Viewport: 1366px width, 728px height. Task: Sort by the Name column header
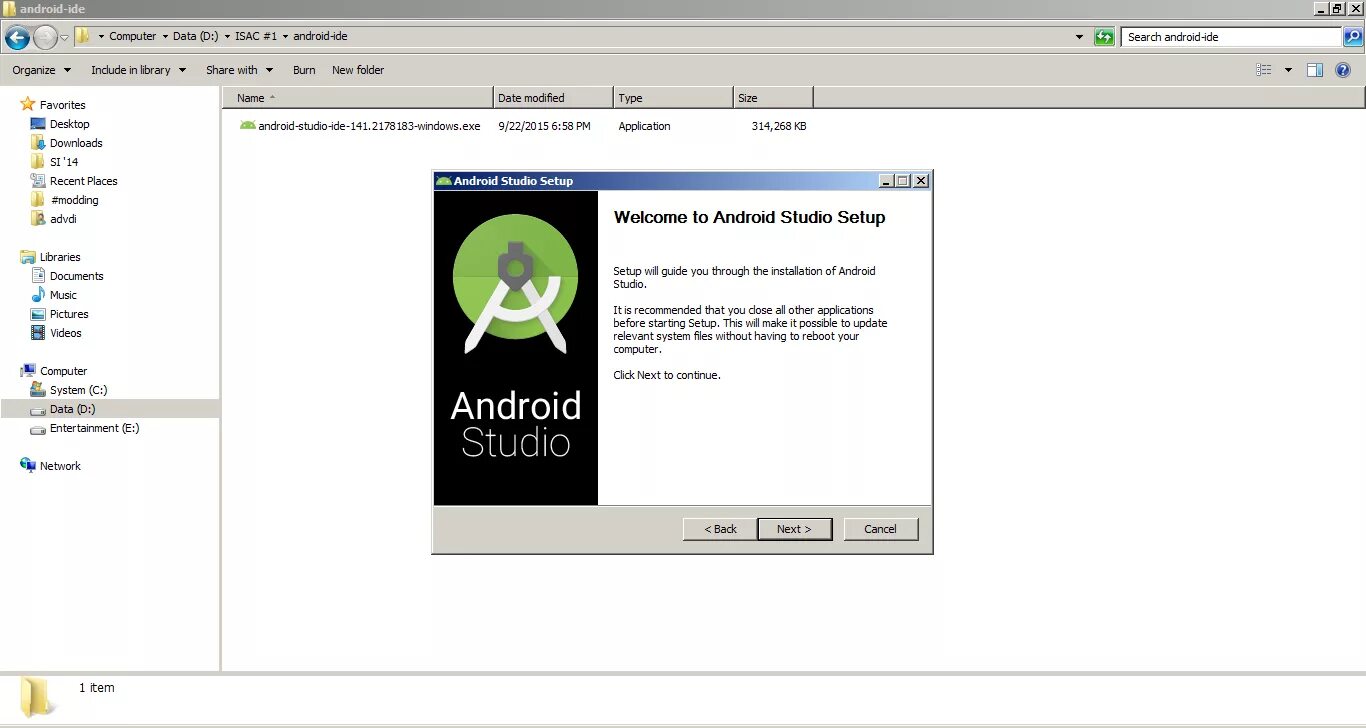358,98
